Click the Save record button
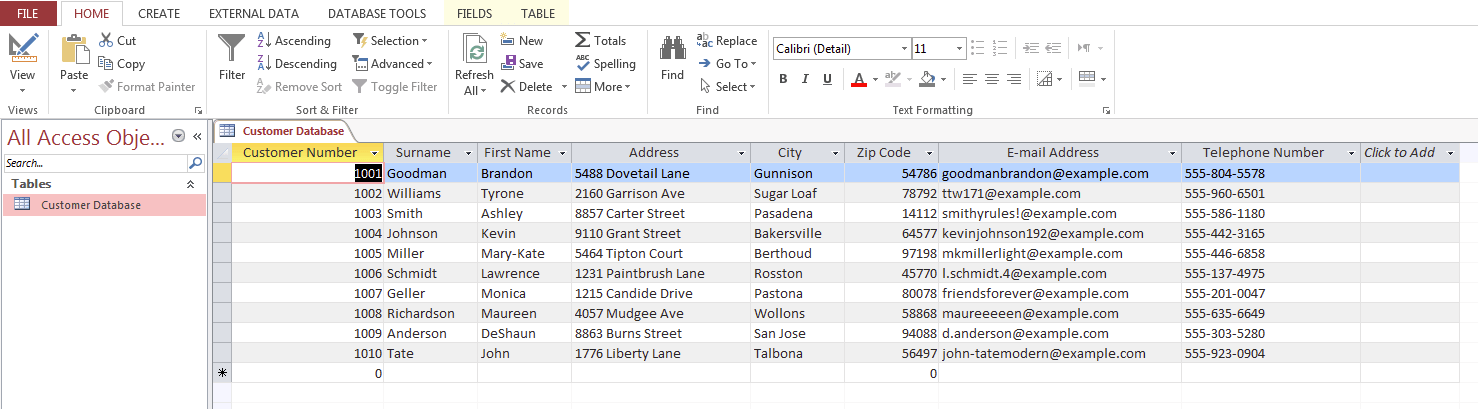1478x409 pixels. [x=522, y=63]
